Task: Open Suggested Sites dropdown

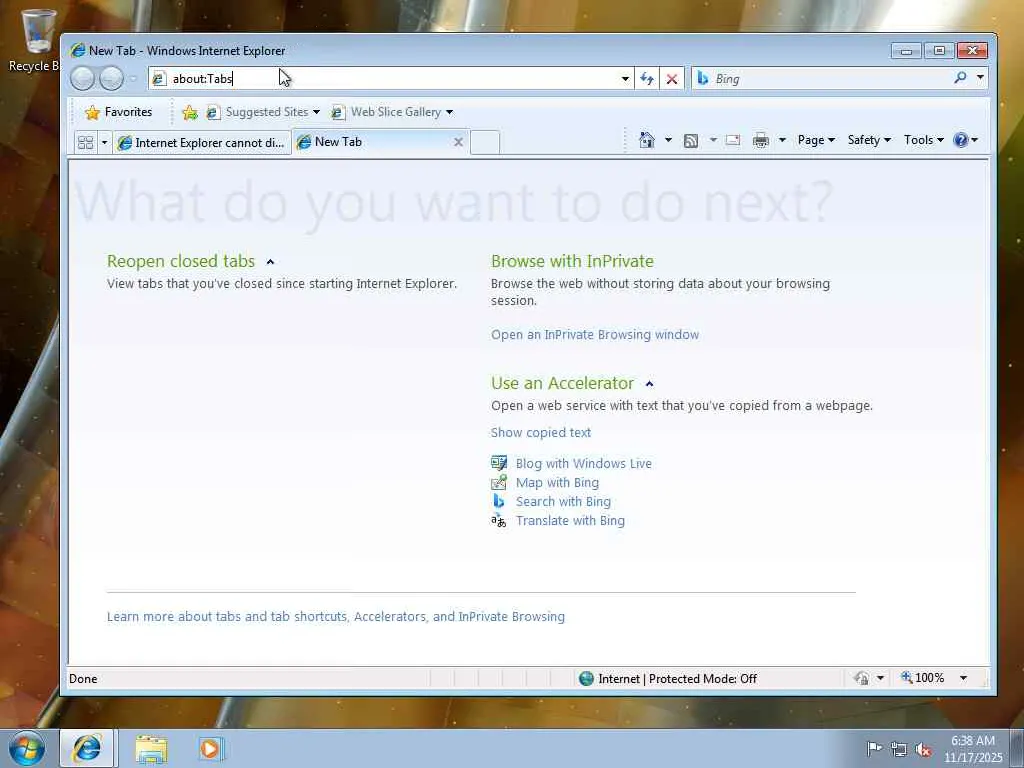Action: (x=263, y=112)
